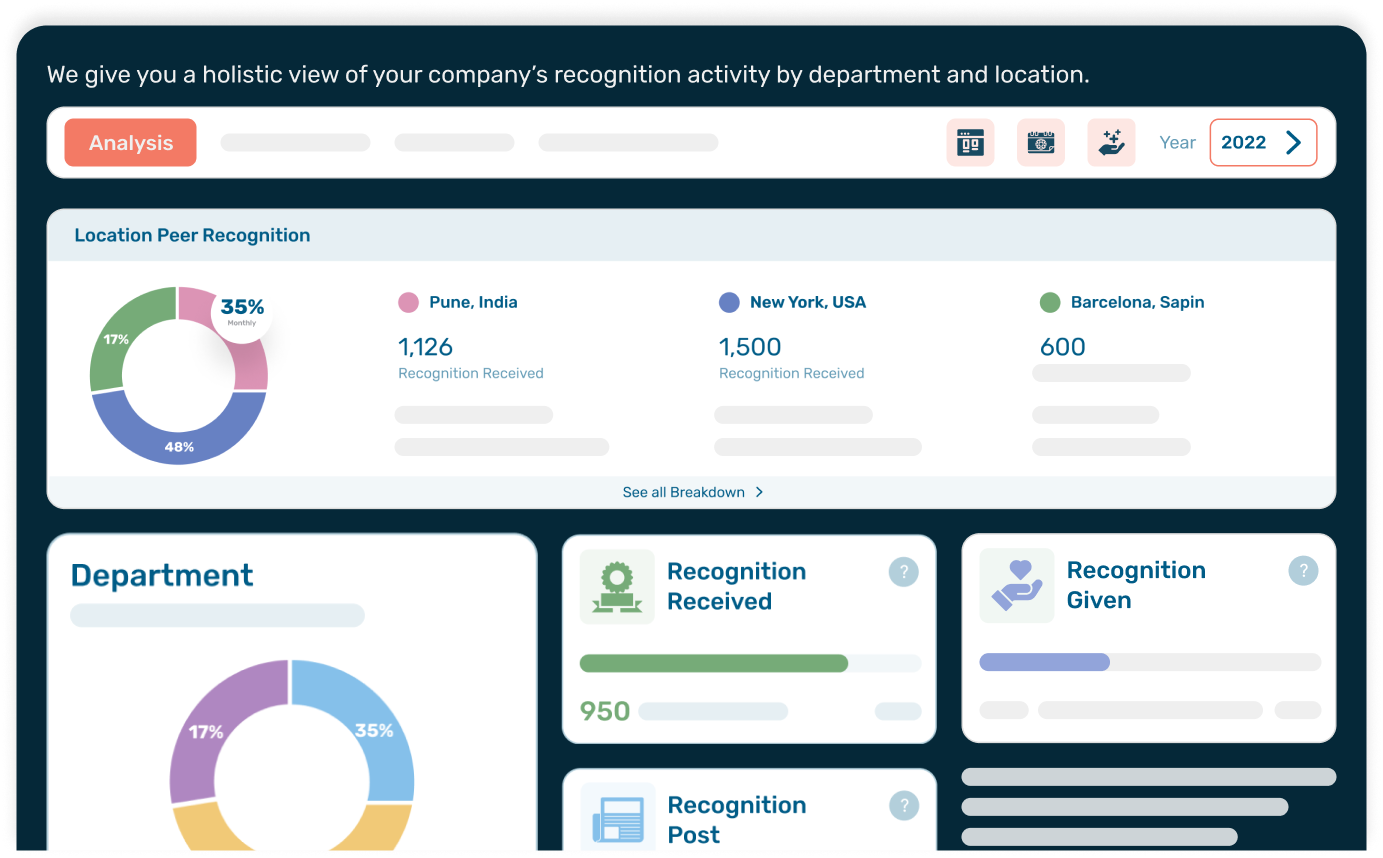Click the hand with sparkles icon
This screenshot has height=858, width=1383.
pyautogui.click(x=1111, y=143)
